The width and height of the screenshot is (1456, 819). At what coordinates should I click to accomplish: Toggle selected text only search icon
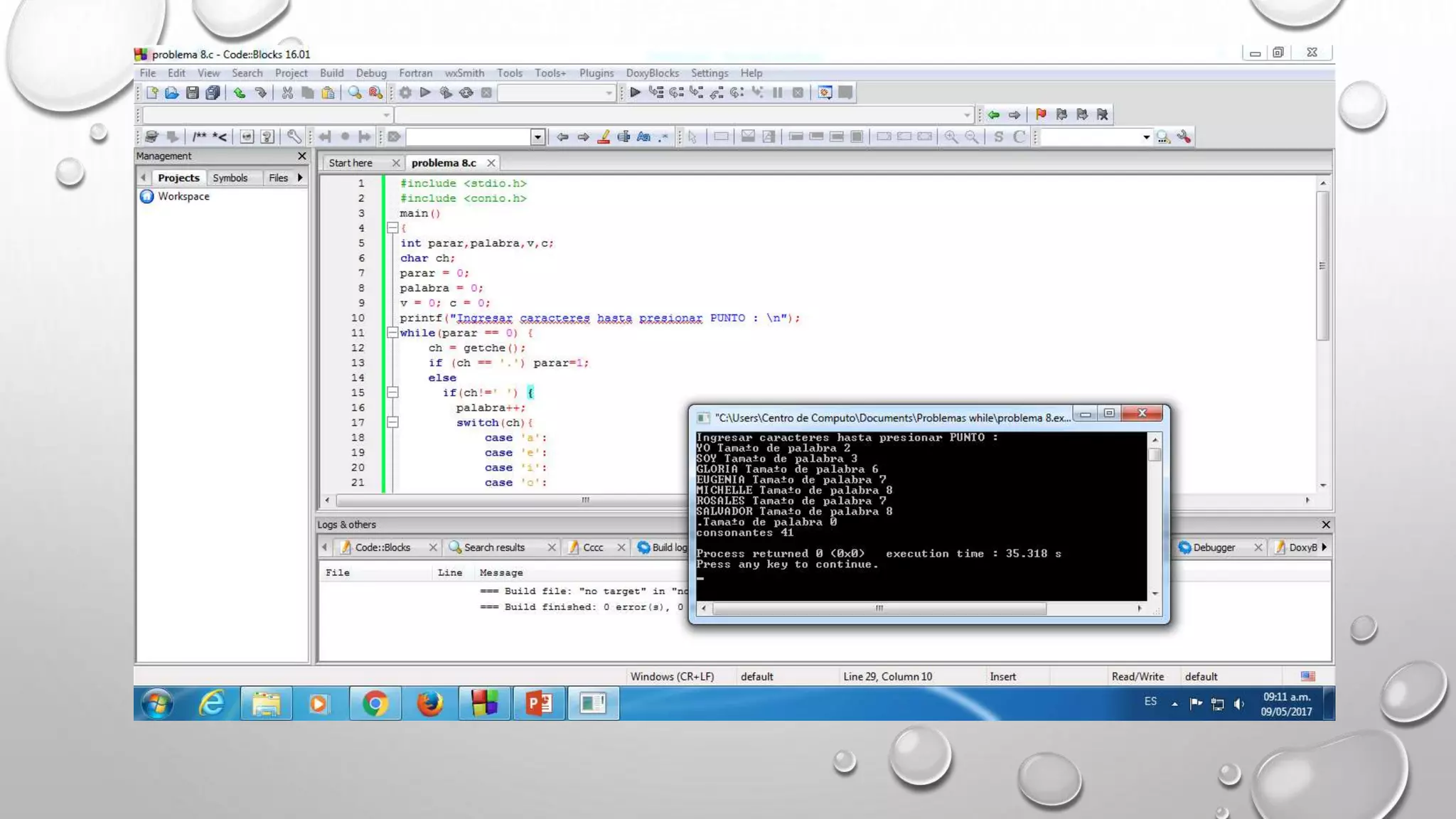click(623, 136)
